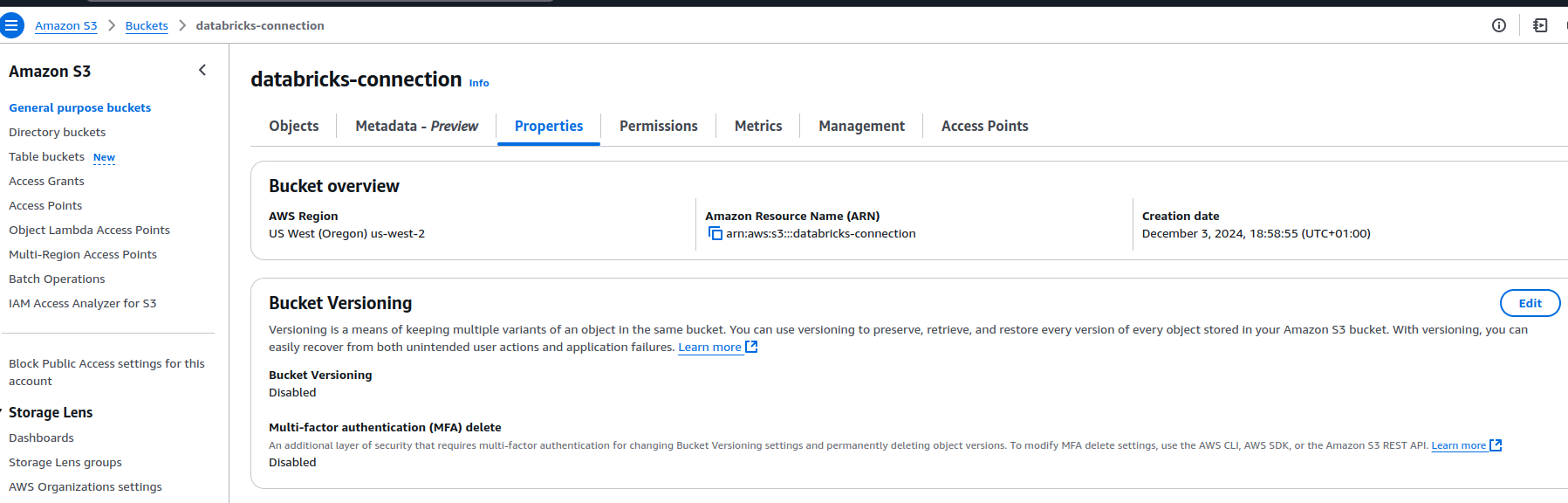Collapse the Storage Lens section arrow

(2, 410)
